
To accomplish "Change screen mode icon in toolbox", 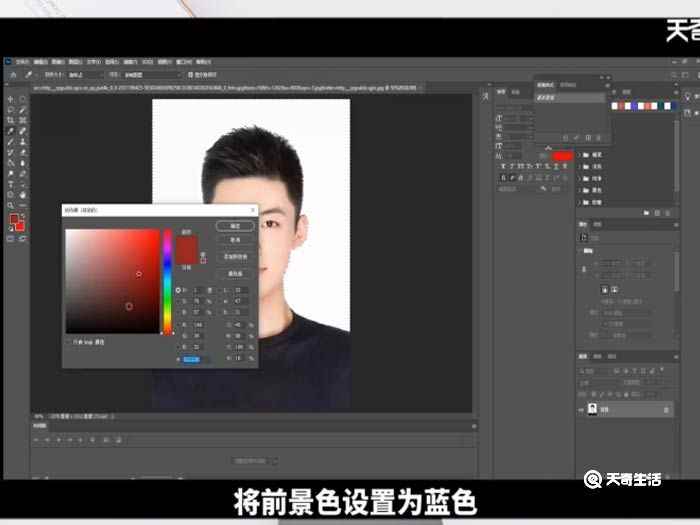I will click(22, 239).
